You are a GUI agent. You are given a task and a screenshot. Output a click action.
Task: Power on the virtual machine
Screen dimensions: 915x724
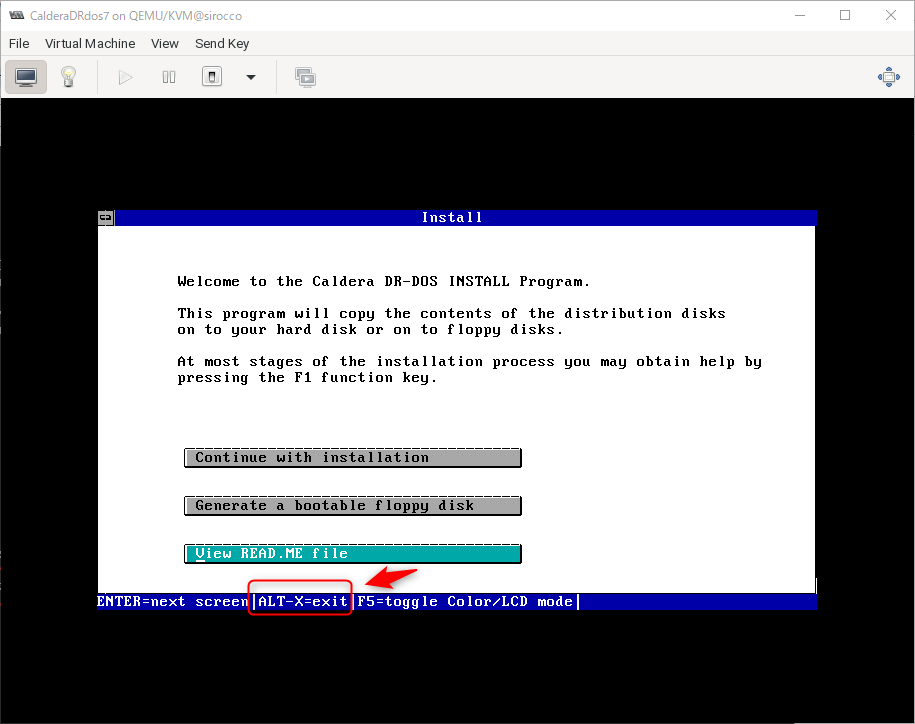[x=125, y=77]
